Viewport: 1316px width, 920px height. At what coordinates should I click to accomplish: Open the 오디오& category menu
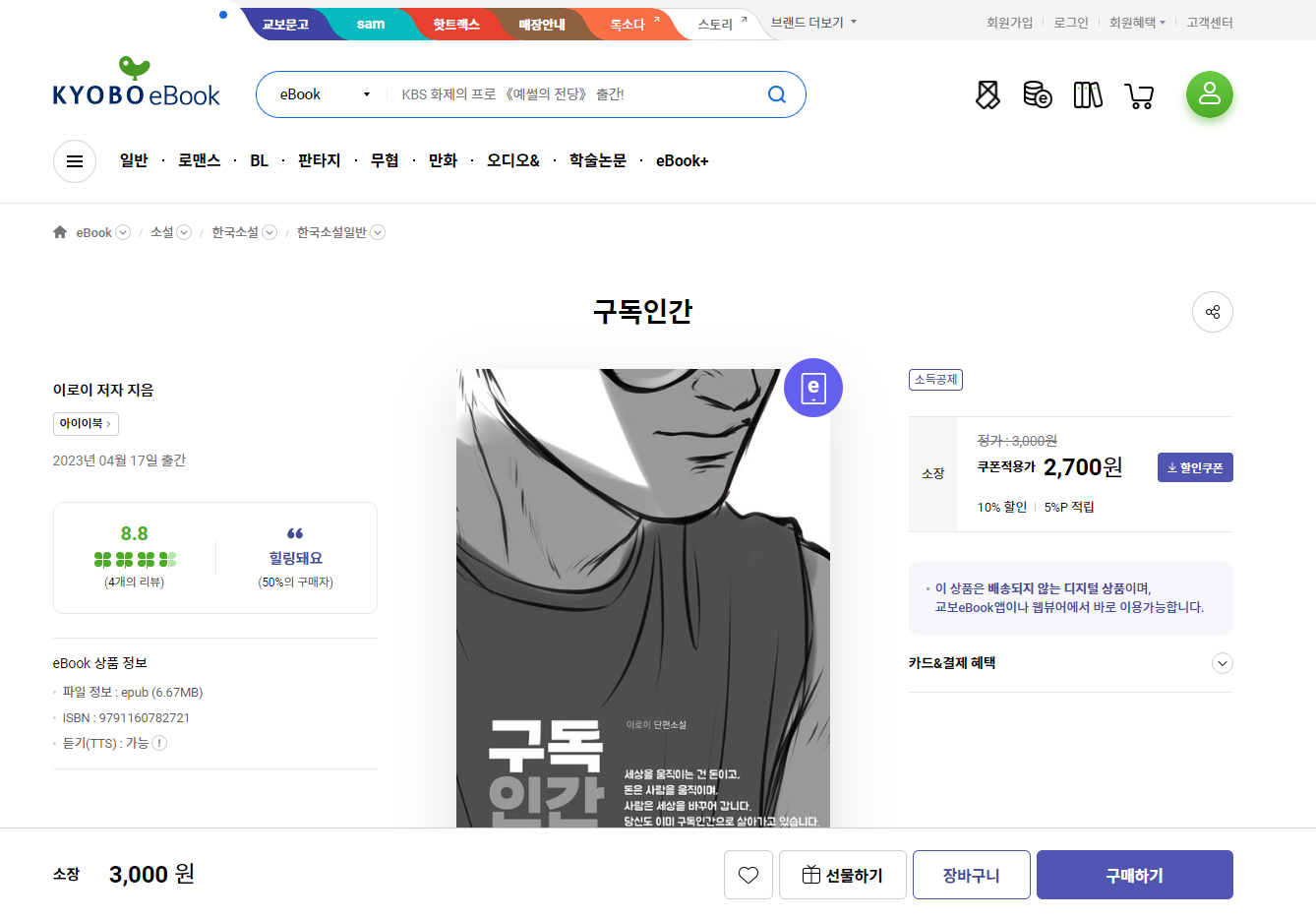tap(513, 160)
